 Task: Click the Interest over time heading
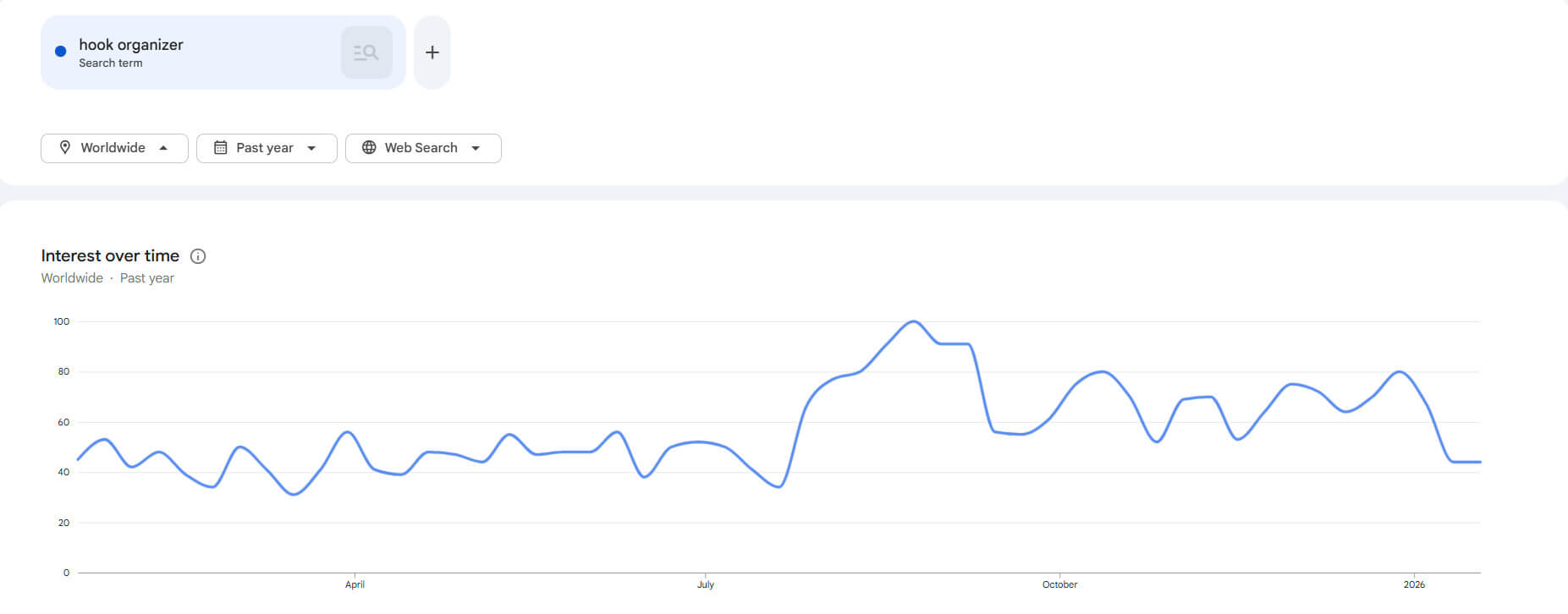tap(110, 255)
